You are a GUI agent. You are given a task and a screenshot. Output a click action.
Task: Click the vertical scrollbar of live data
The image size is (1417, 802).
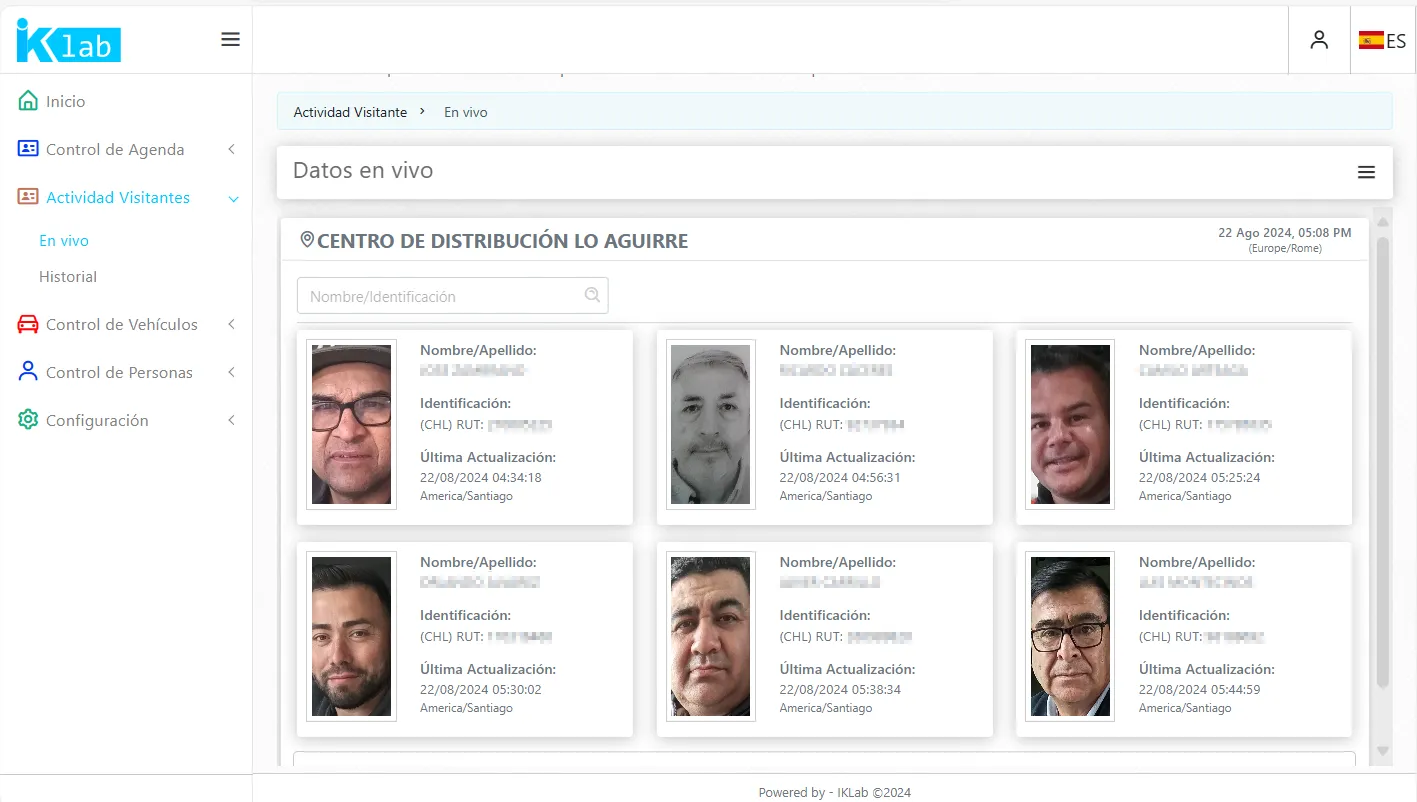pyautogui.click(x=1383, y=460)
